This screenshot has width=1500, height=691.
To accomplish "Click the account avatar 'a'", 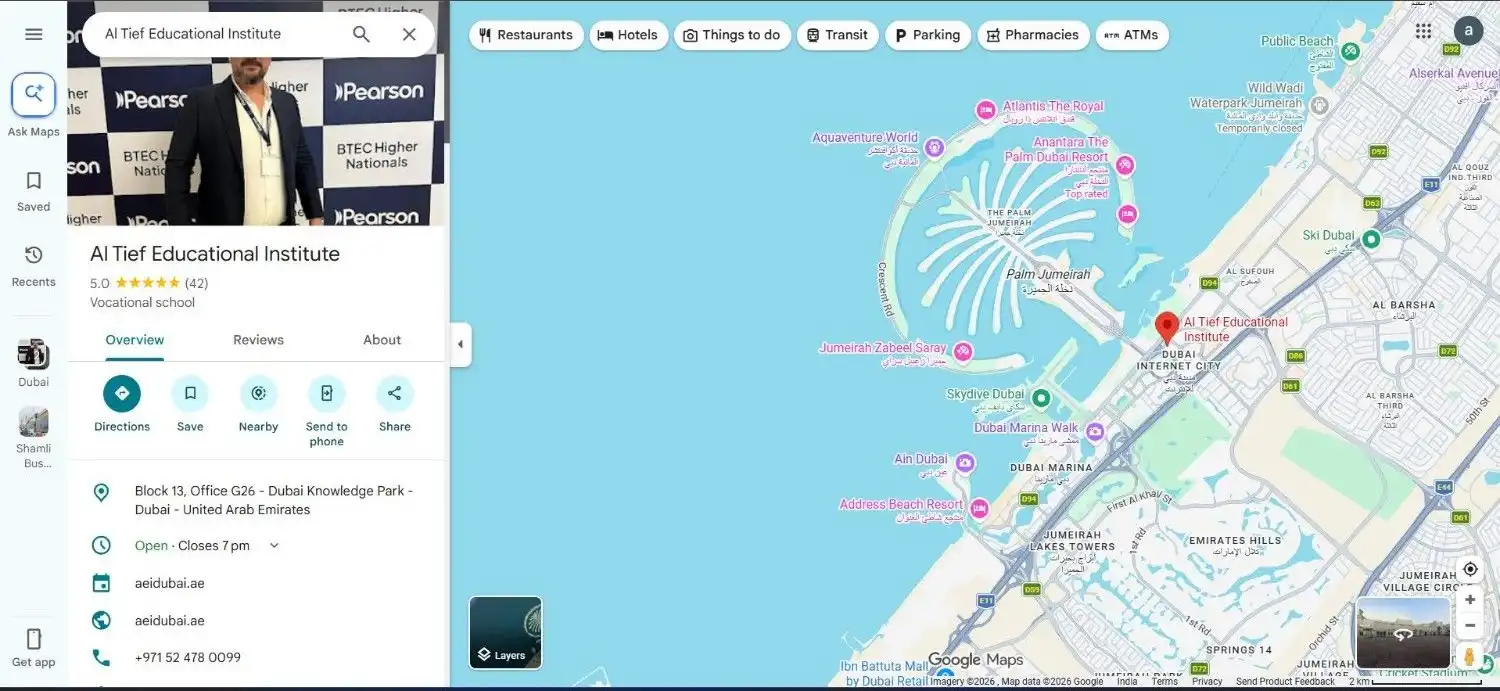I will 1468,31.
